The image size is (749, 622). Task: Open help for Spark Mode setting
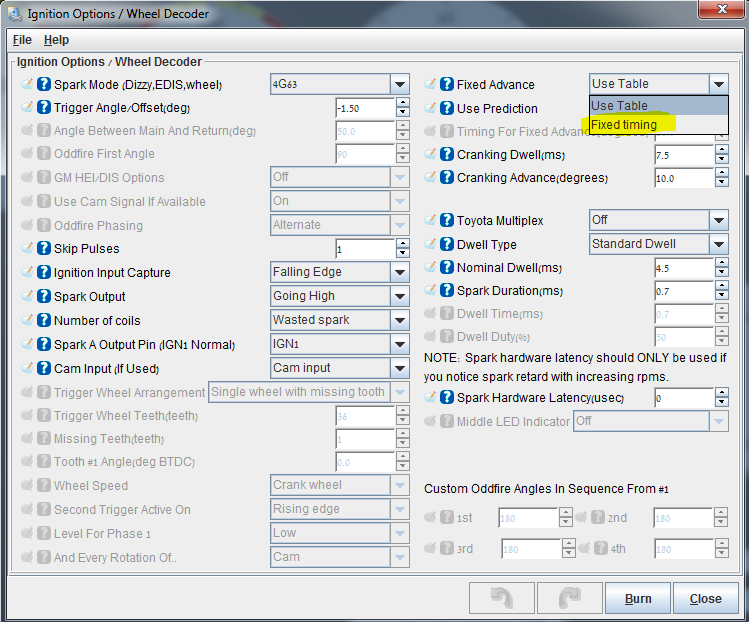43,84
